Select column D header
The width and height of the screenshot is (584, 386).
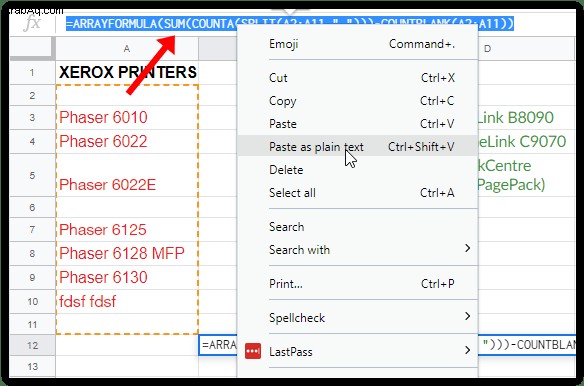click(487, 48)
